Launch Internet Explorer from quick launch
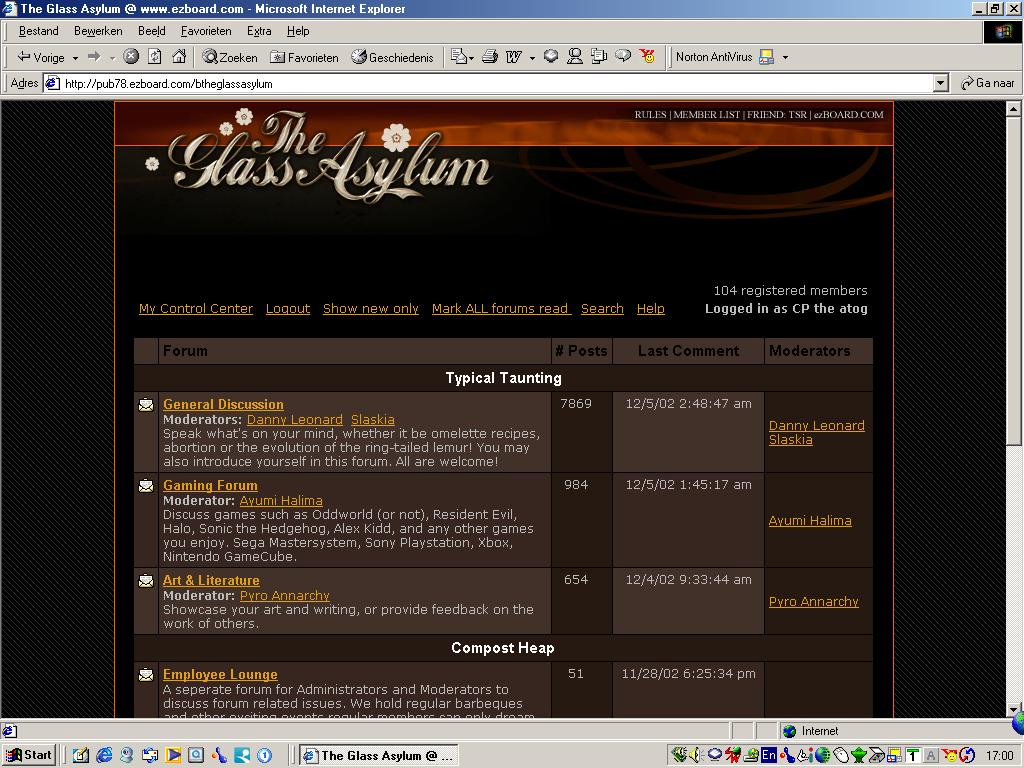 click(104, 755)
